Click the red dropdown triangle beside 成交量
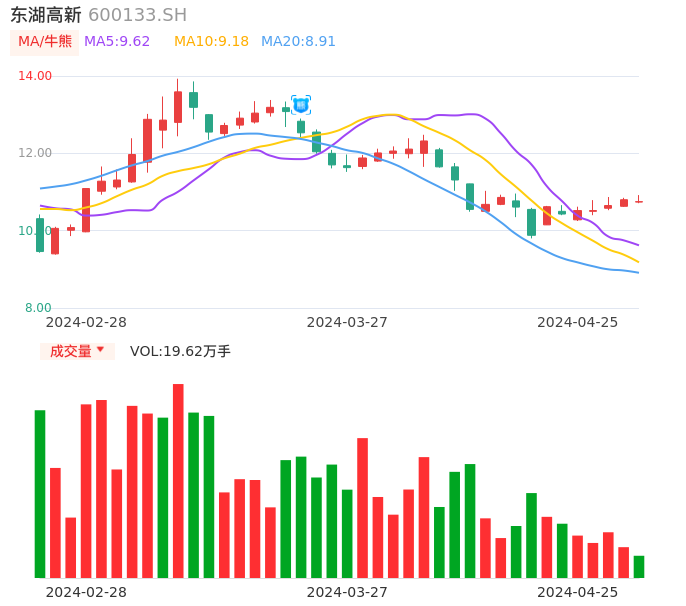 100,350
